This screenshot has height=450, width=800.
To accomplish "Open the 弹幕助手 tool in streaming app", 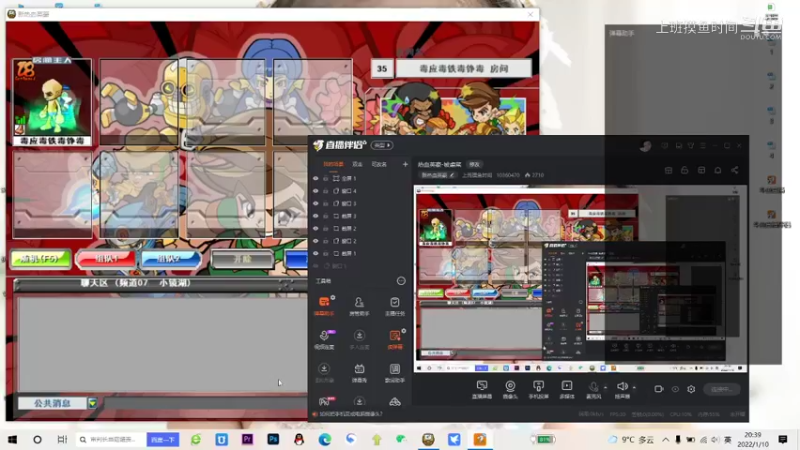I will (x=324, y=306).
